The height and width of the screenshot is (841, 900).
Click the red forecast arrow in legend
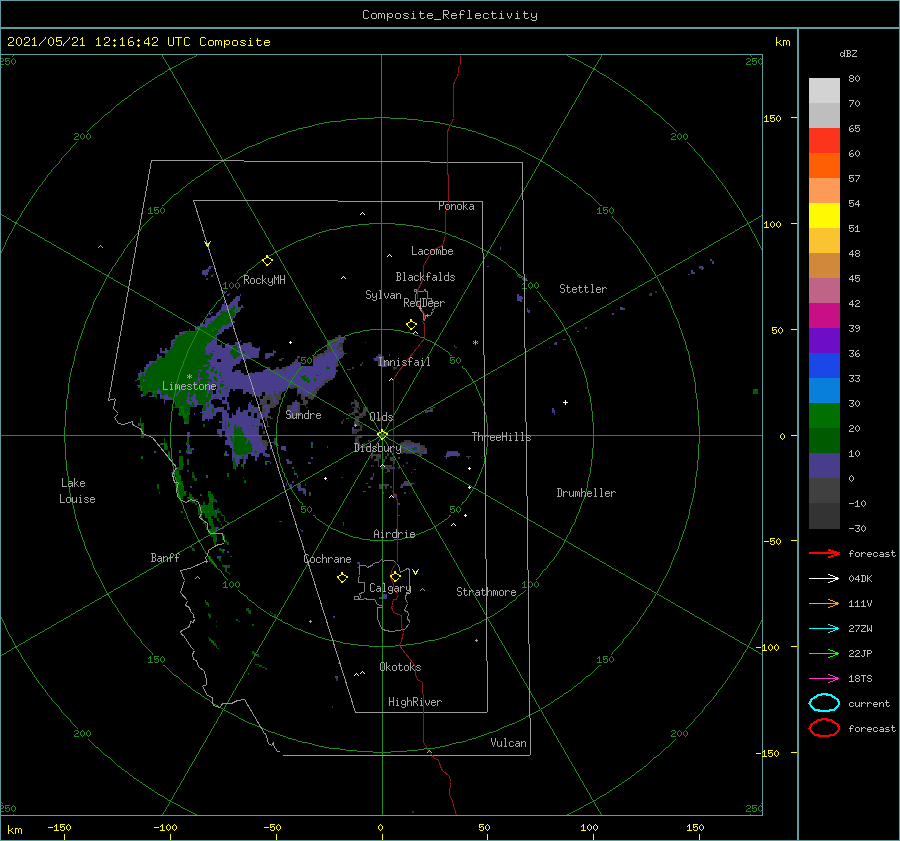[x=824, y=553]
